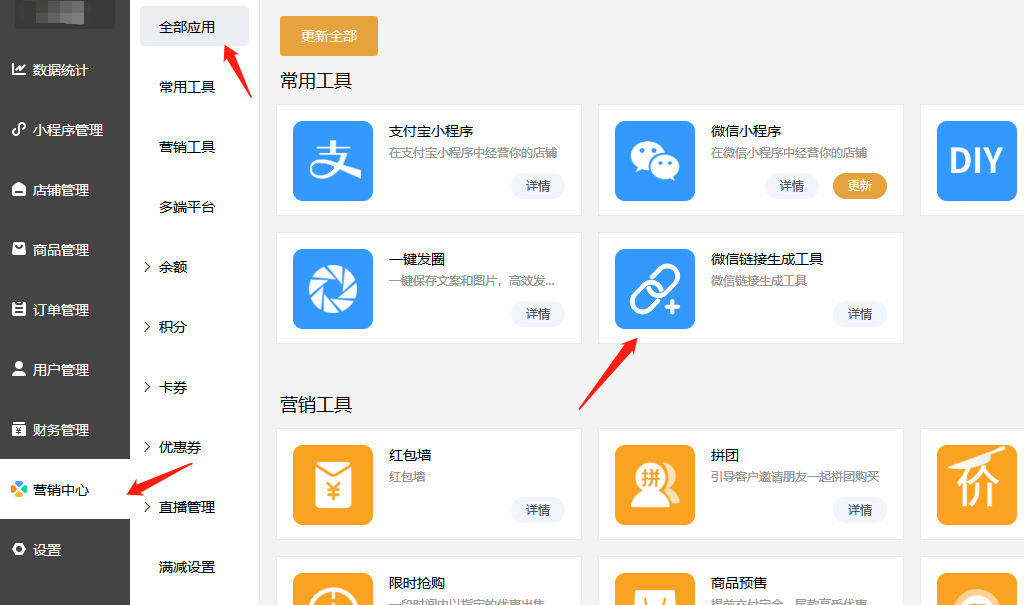1024x605 pixels.
Task: Click the 红包墙 card title
Action: pos(410,455)
